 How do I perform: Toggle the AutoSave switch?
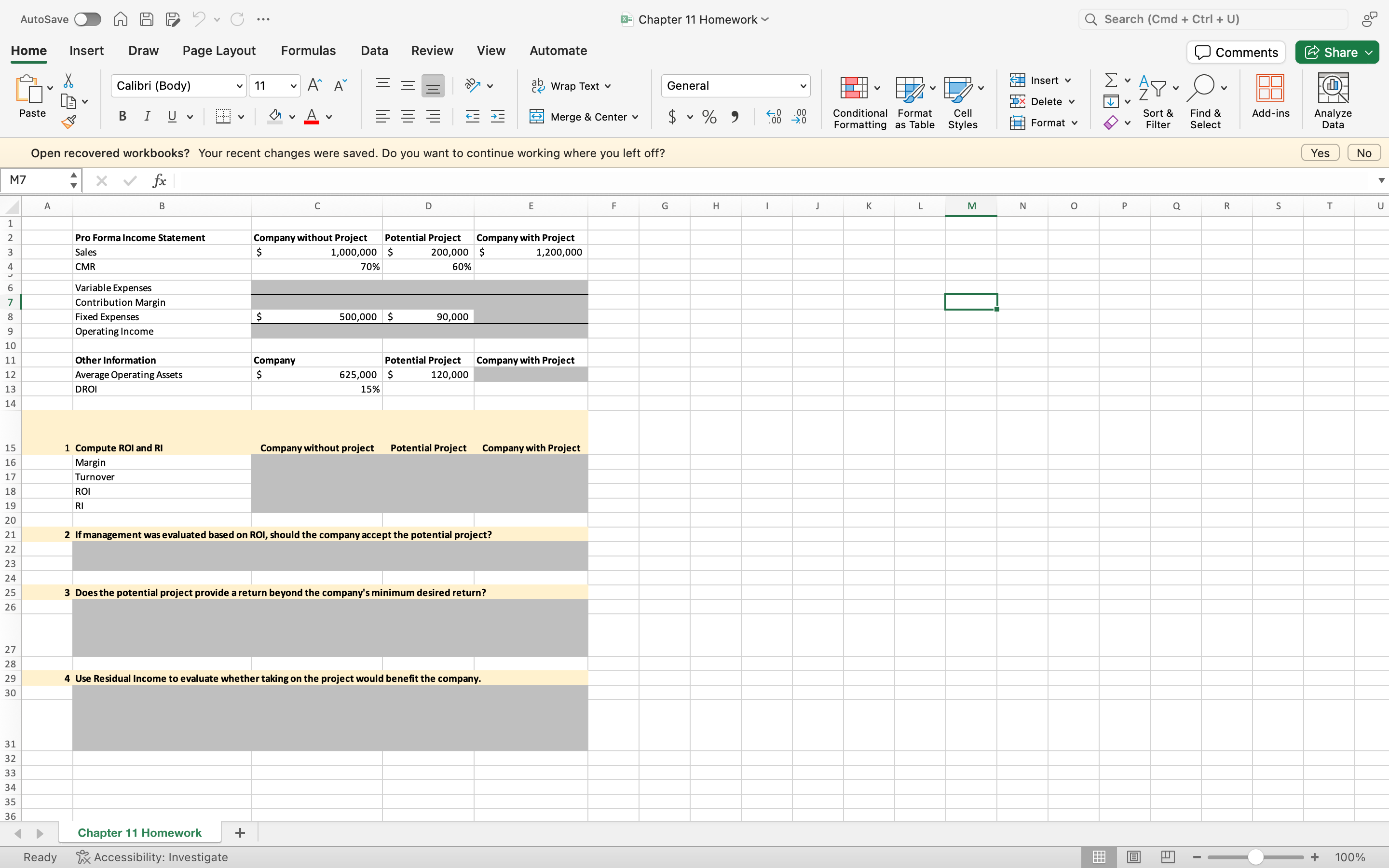coord(87,19)
